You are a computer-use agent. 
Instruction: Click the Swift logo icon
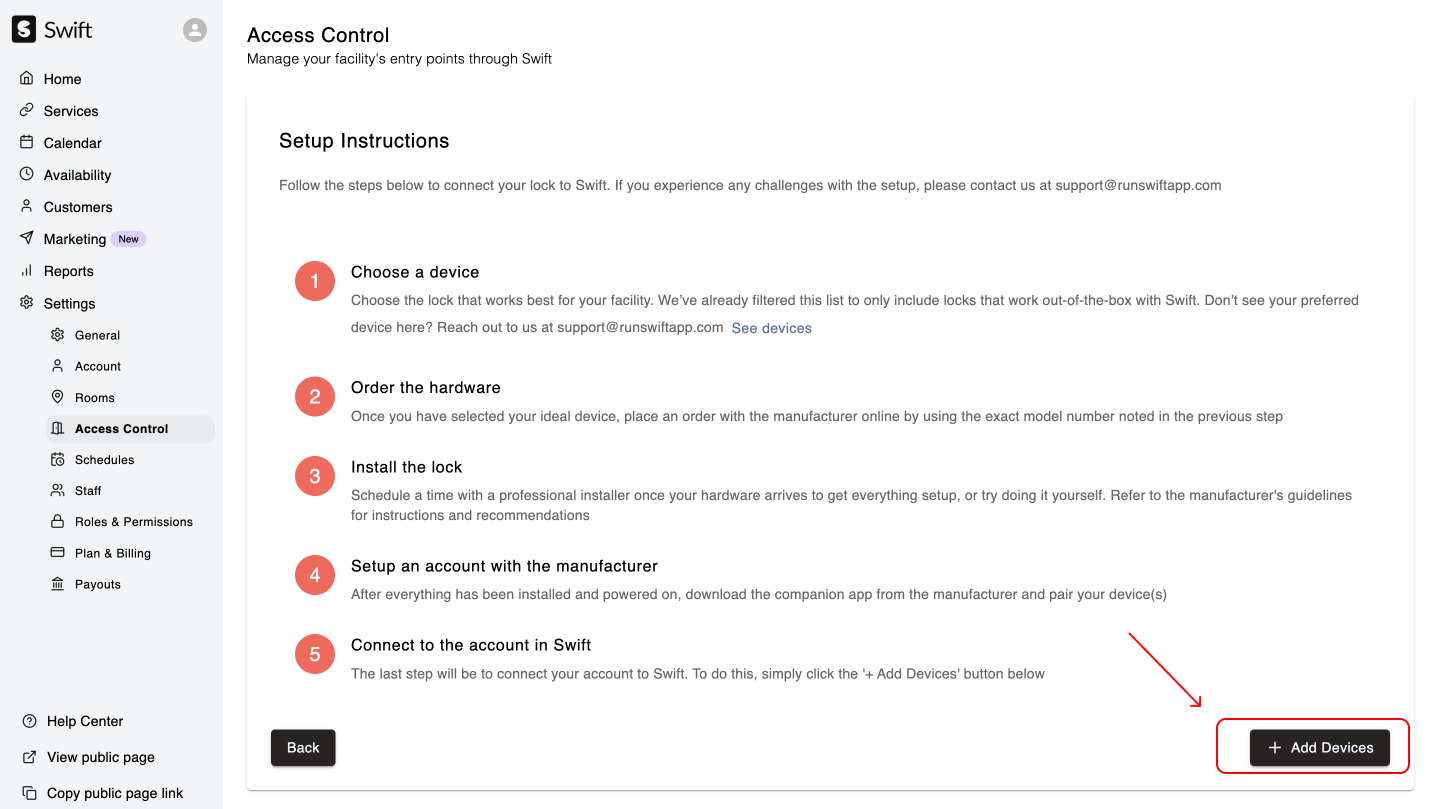pos(24,30)
